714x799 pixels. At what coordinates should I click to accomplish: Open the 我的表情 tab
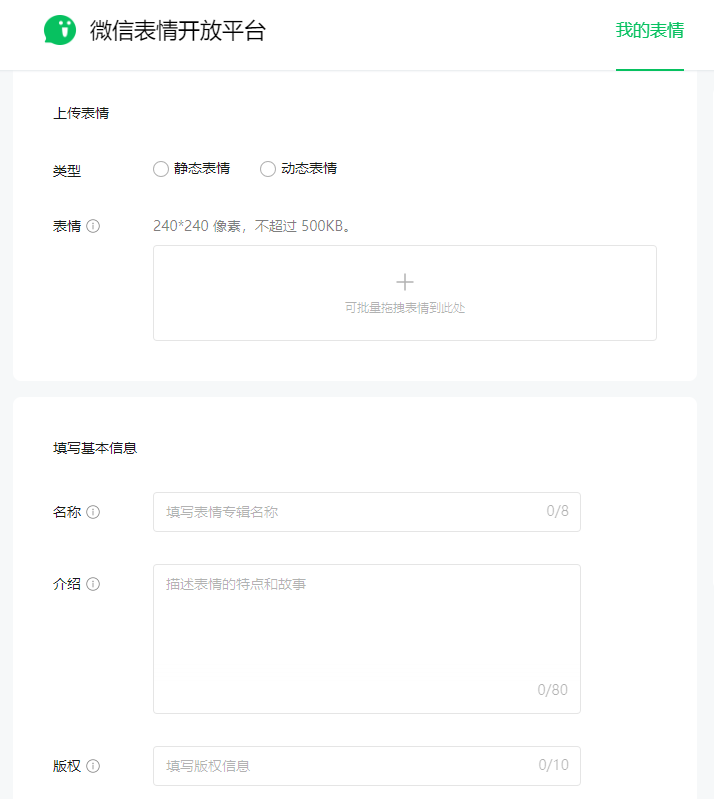click(649, 31)
